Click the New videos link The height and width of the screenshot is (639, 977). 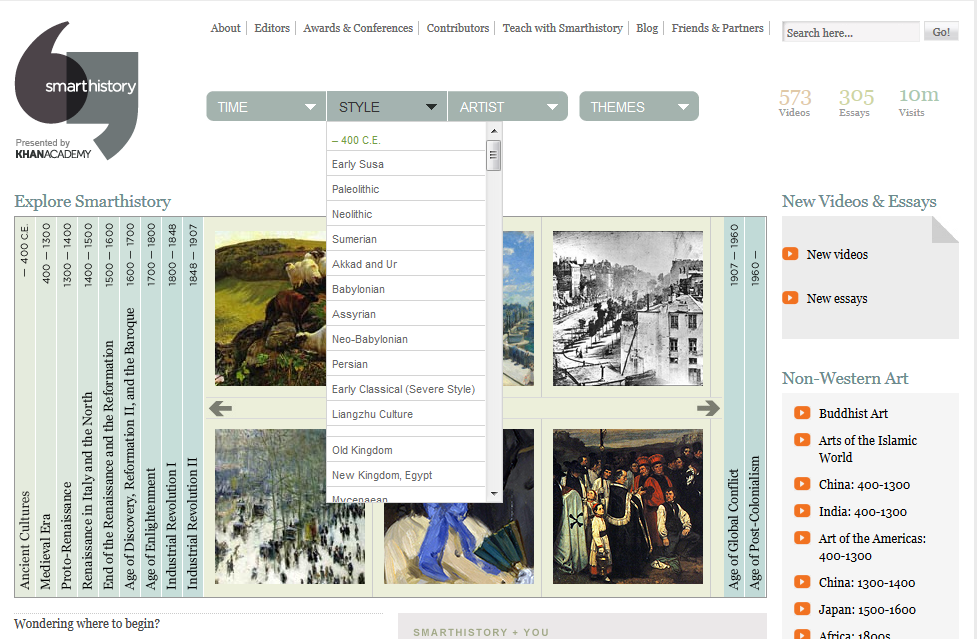(x=837, y=254)
